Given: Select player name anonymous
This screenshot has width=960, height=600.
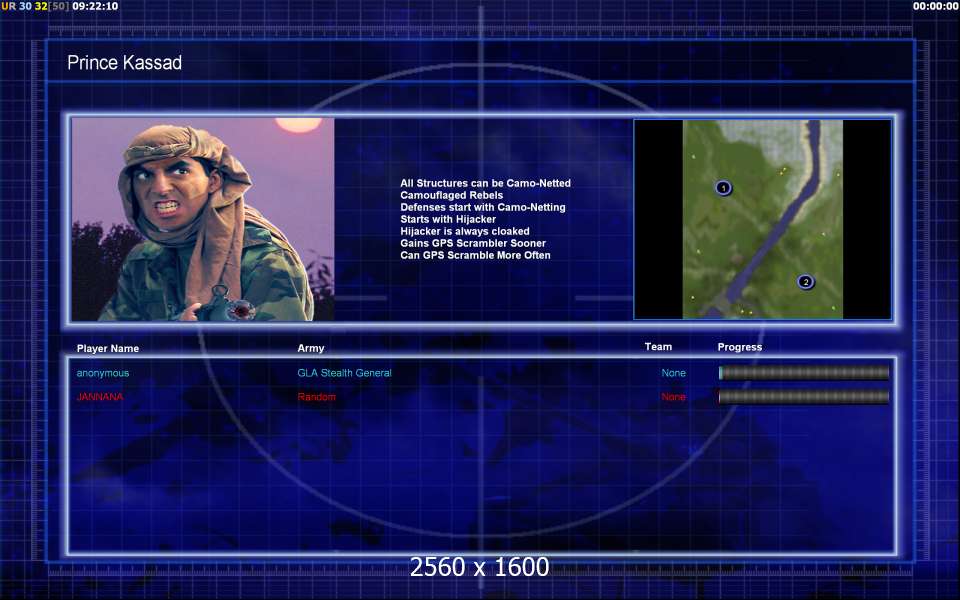Looking at the screenshot, I should 103,373.
